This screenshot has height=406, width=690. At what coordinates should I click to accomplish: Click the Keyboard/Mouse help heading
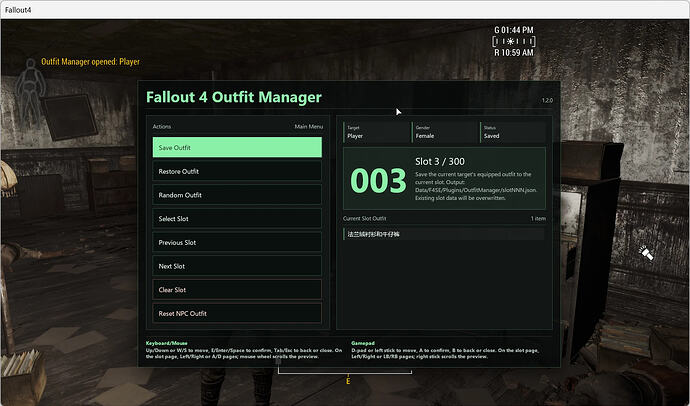tap(166, 343)
